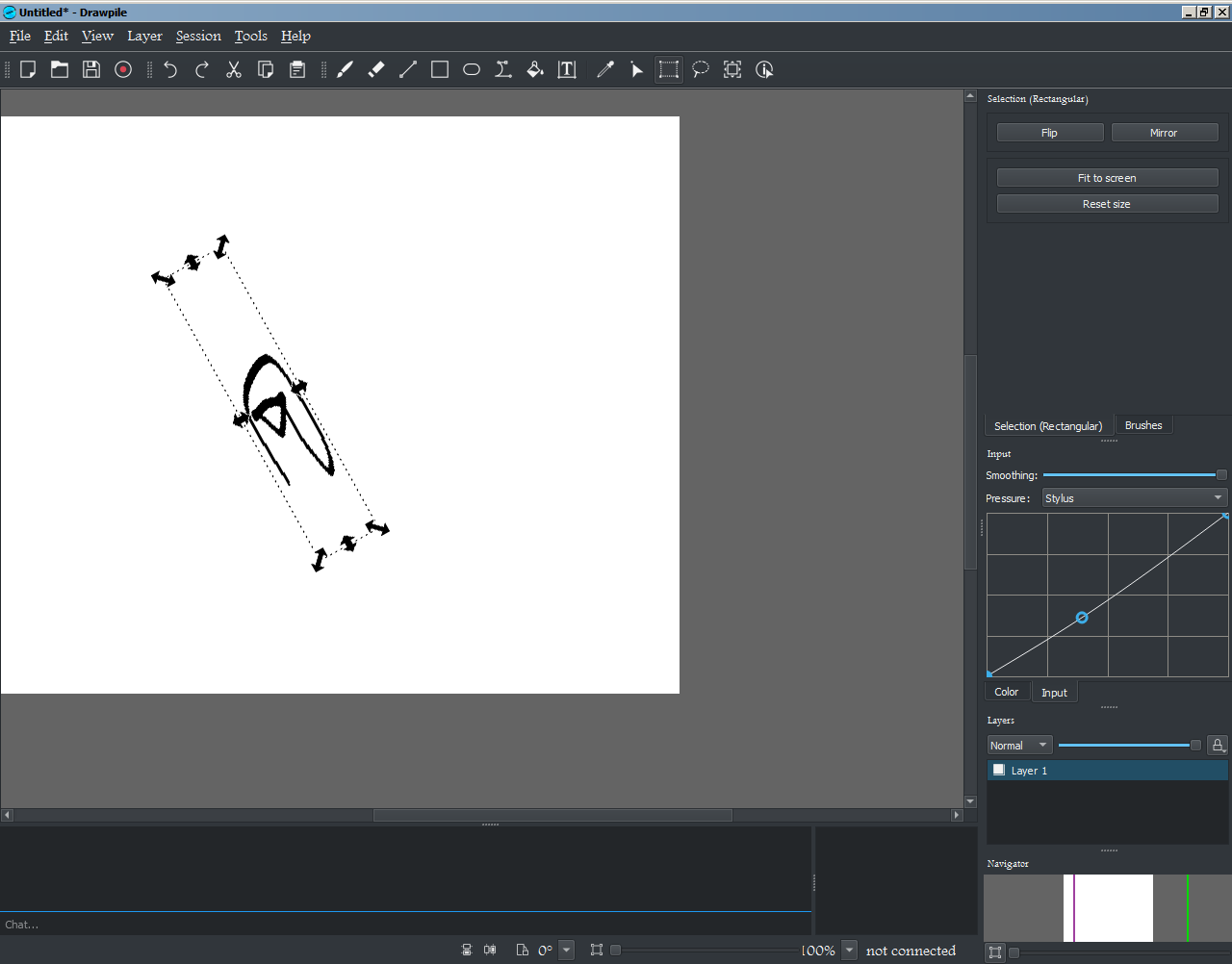Select the Rectangle shape tool

[440, 69]
